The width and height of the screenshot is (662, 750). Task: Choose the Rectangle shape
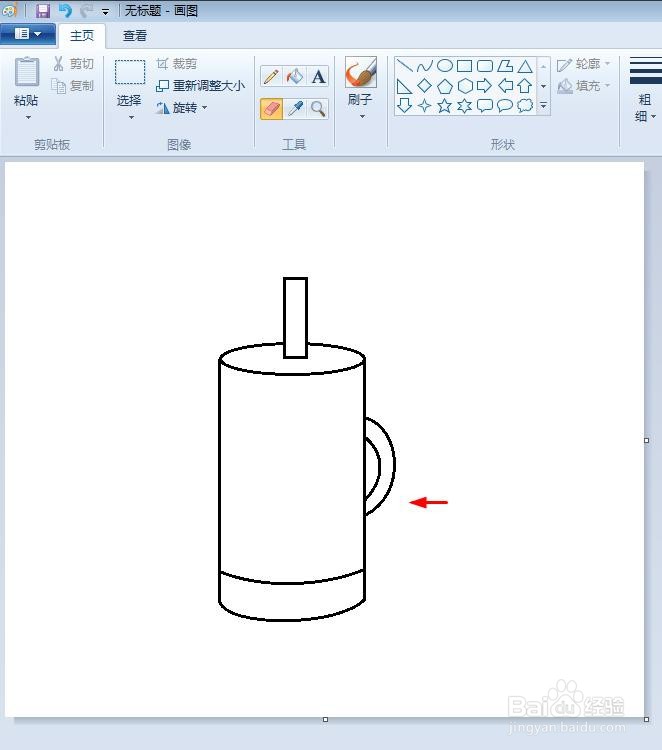(464, 66)
